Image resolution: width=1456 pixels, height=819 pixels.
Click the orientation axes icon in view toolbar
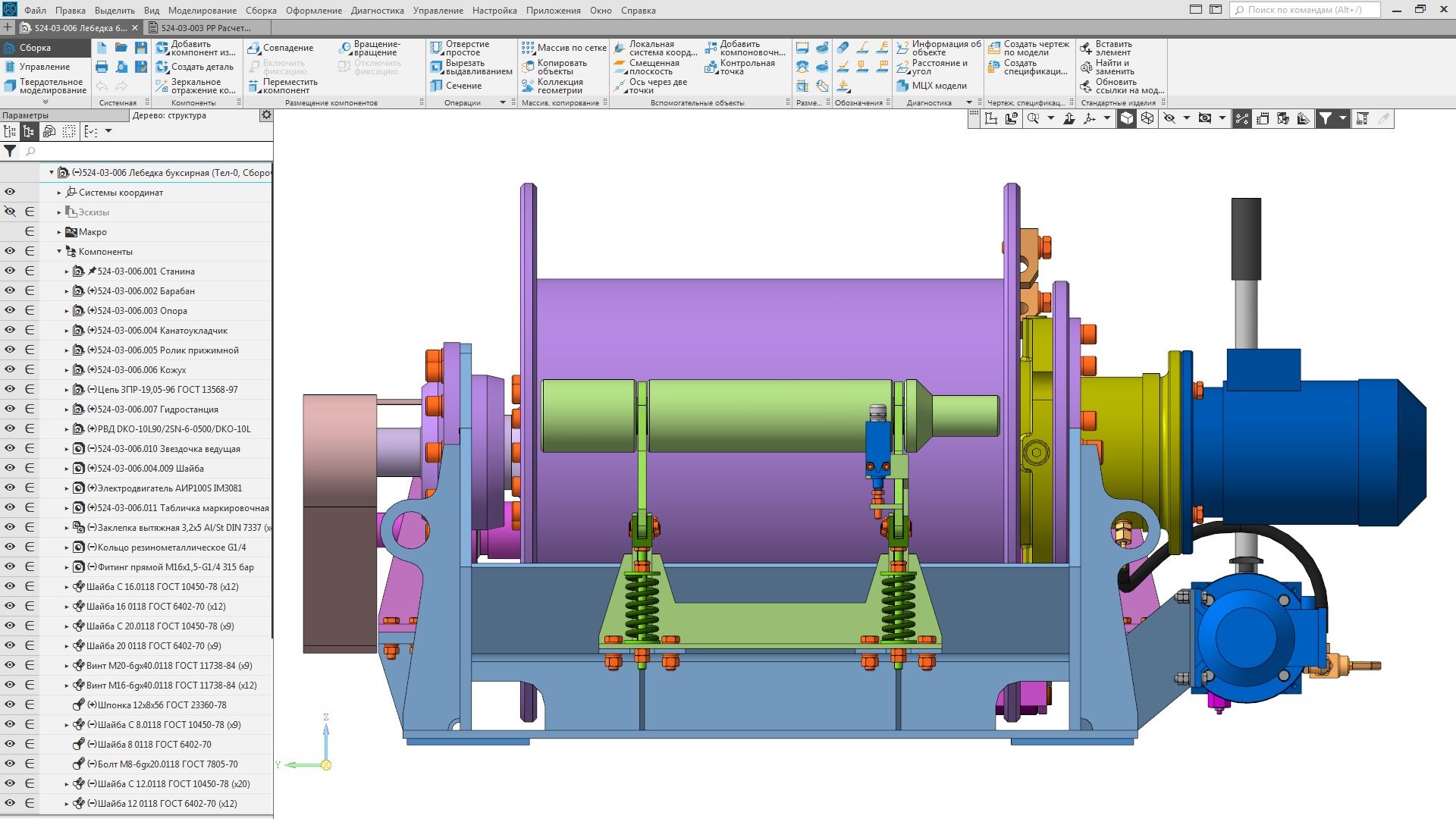tap(1090, 118)
